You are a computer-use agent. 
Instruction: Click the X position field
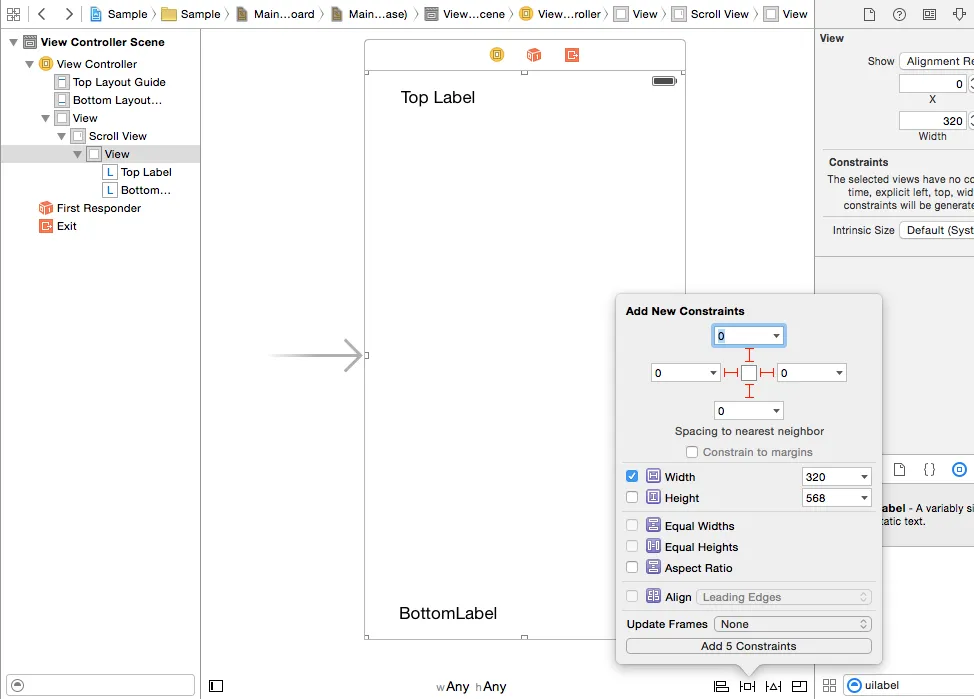(933, 84)
